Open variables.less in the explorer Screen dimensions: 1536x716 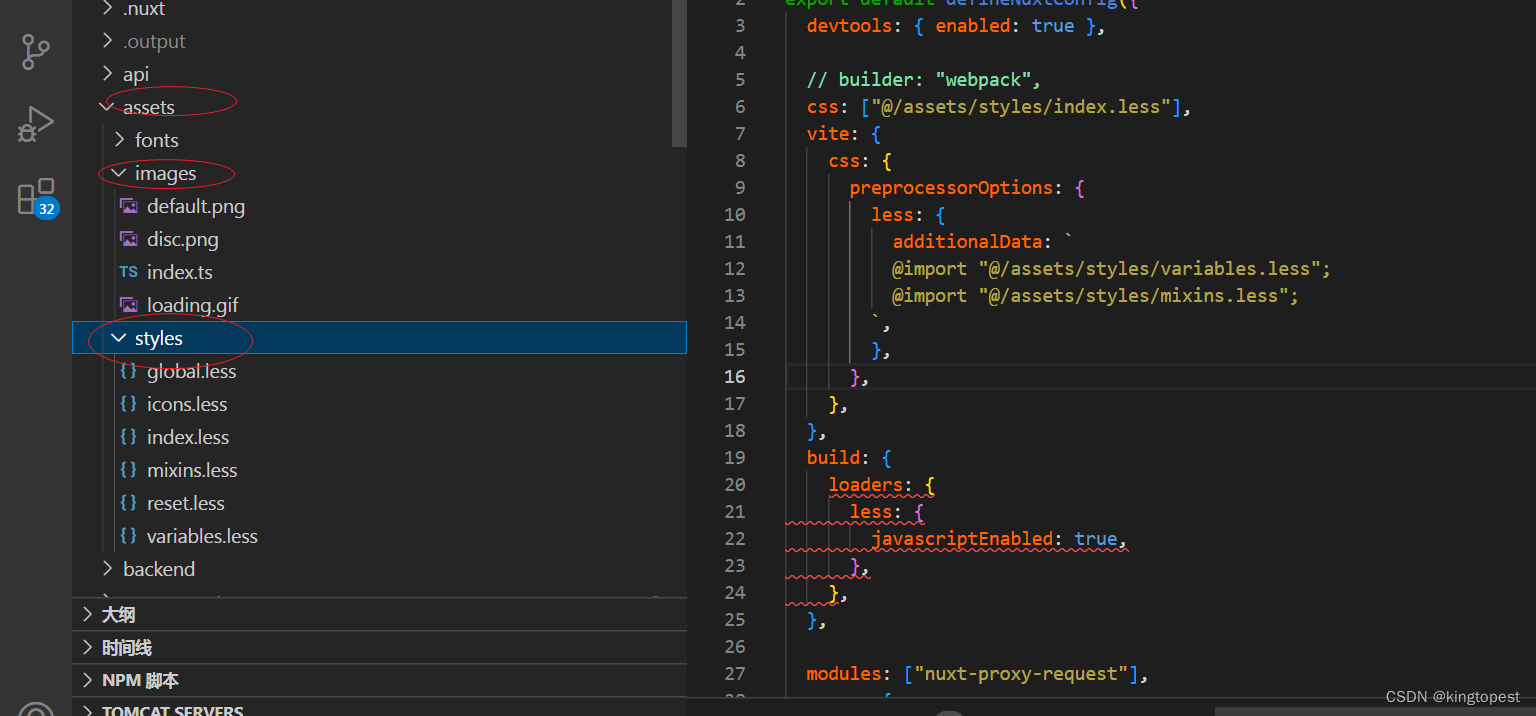point(202,536)
